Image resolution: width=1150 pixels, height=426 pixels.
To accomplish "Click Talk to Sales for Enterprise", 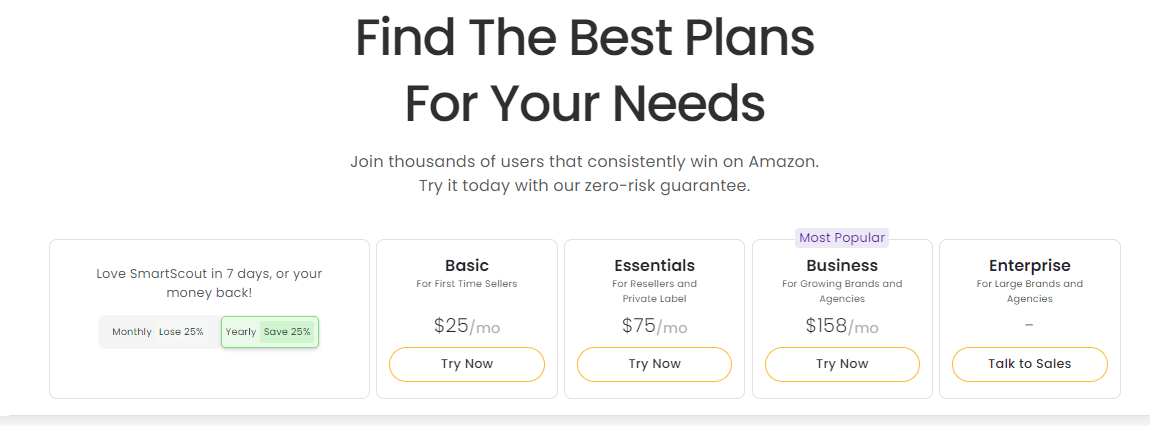I will pyautogui.click(x=1030, y=364).
